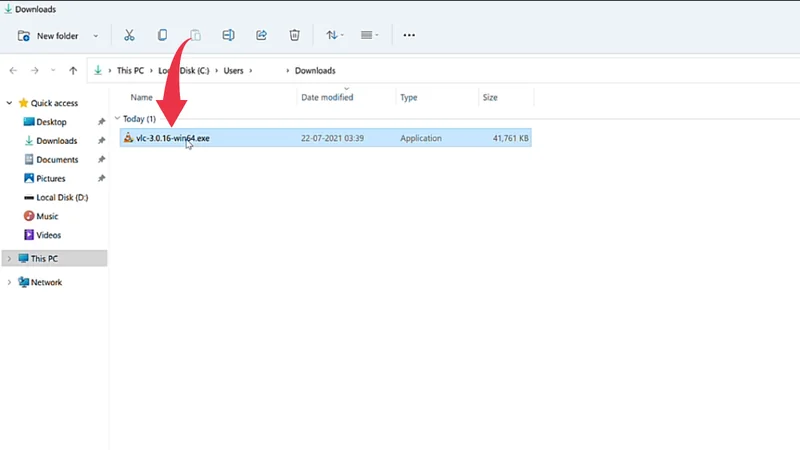Open the Sort options dropdown
The height and width of the screenshot is (450, 800).
click(334, 35)
